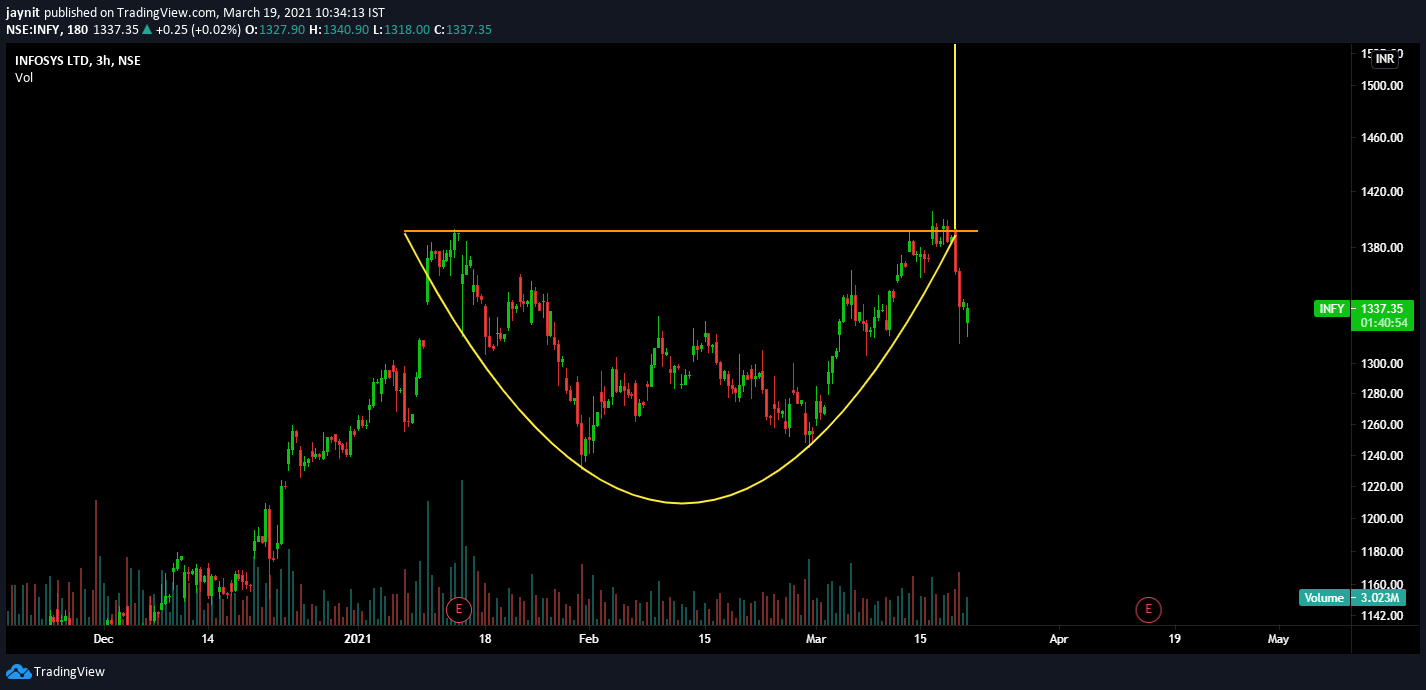This screenshot has height=690, width=1426.
Task: Click the 14 date label after Dec
Action: tap(208, 638)
